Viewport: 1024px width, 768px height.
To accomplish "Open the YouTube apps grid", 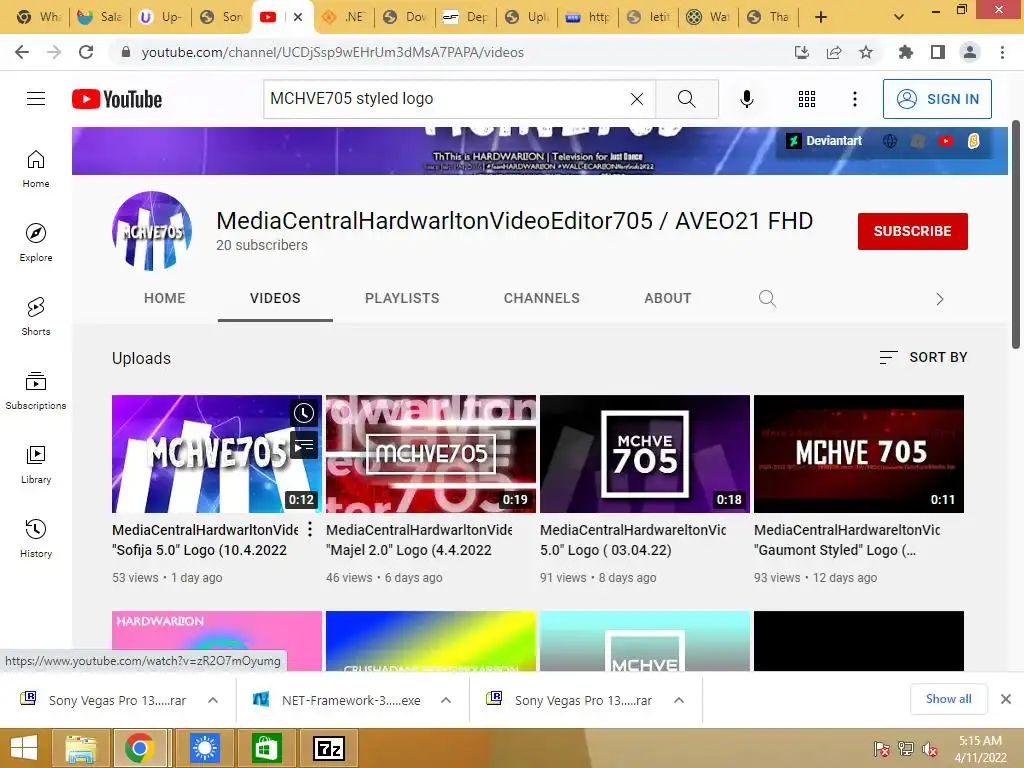I will tap(807, 99).
